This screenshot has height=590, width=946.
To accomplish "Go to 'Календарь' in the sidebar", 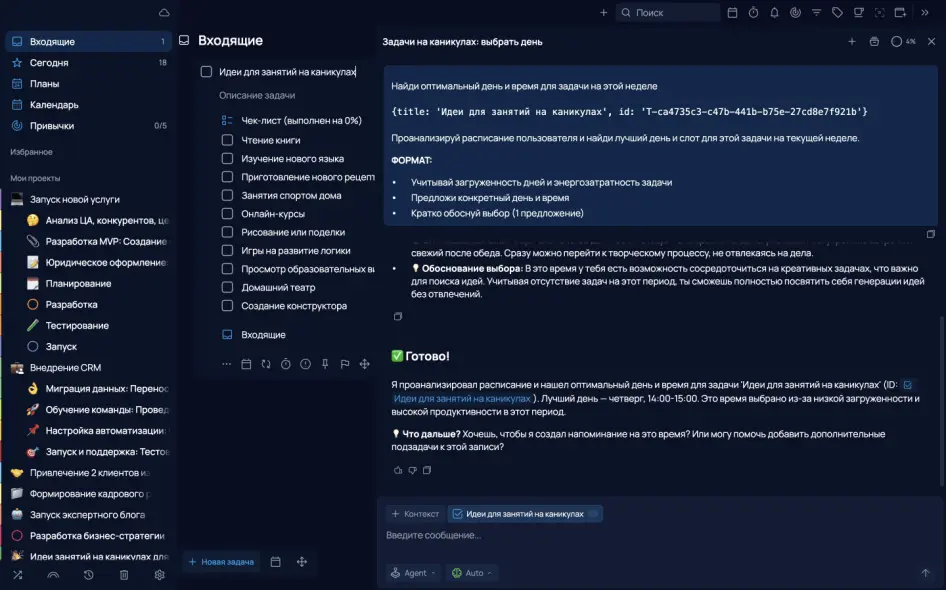I will pyautogui.click(x=54, y=105).
